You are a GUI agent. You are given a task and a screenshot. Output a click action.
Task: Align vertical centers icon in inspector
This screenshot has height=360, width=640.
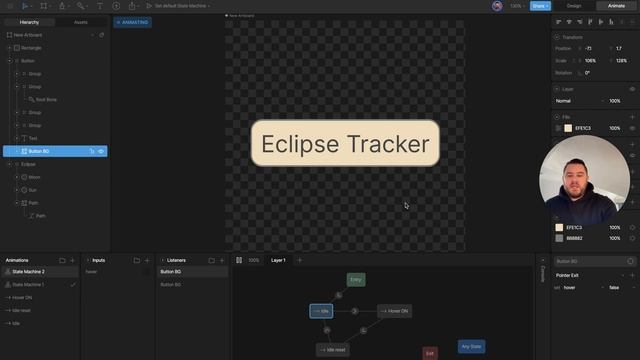click(x=601, y=22)
